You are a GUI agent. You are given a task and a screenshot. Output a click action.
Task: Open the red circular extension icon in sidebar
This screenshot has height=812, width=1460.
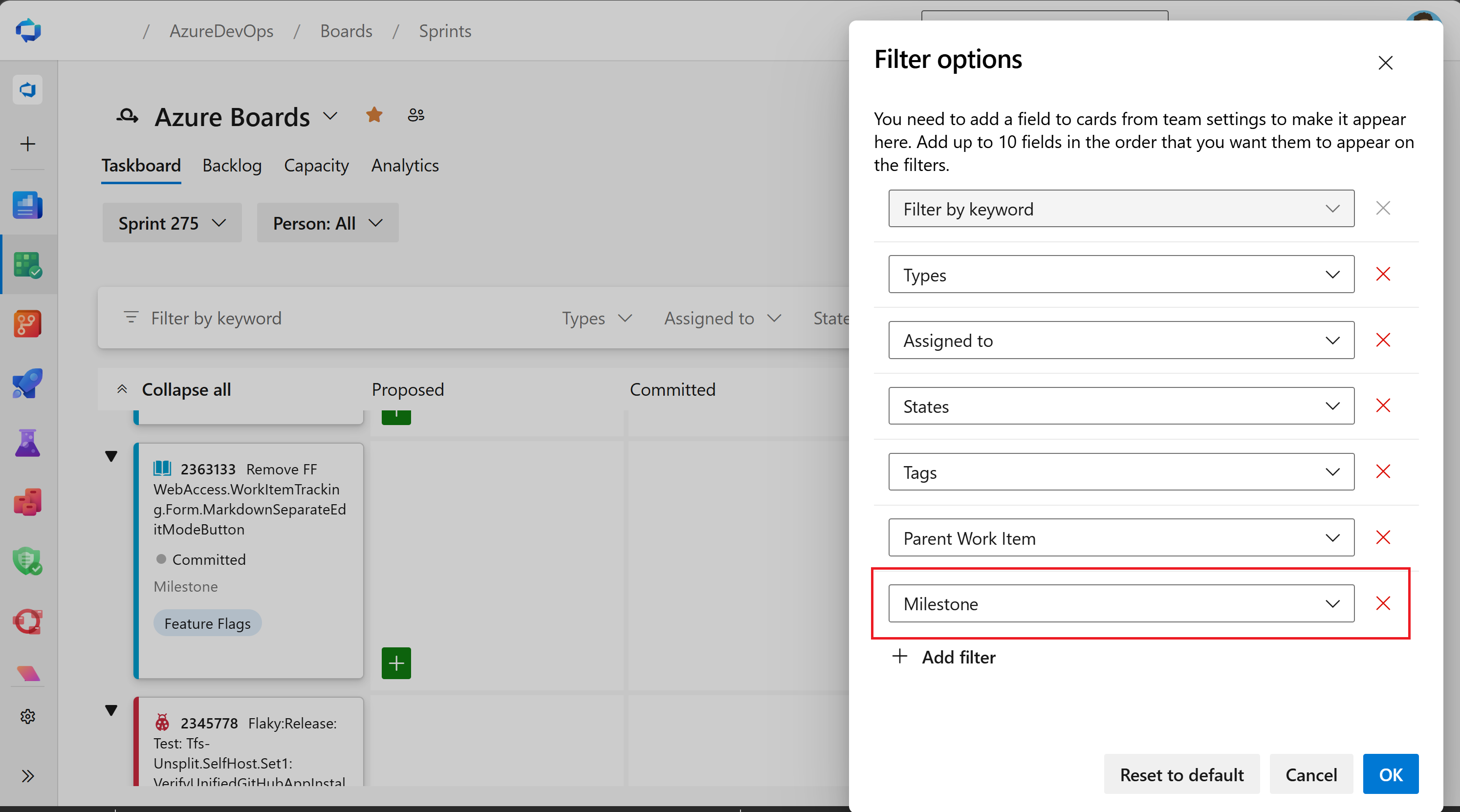(28, 621)
